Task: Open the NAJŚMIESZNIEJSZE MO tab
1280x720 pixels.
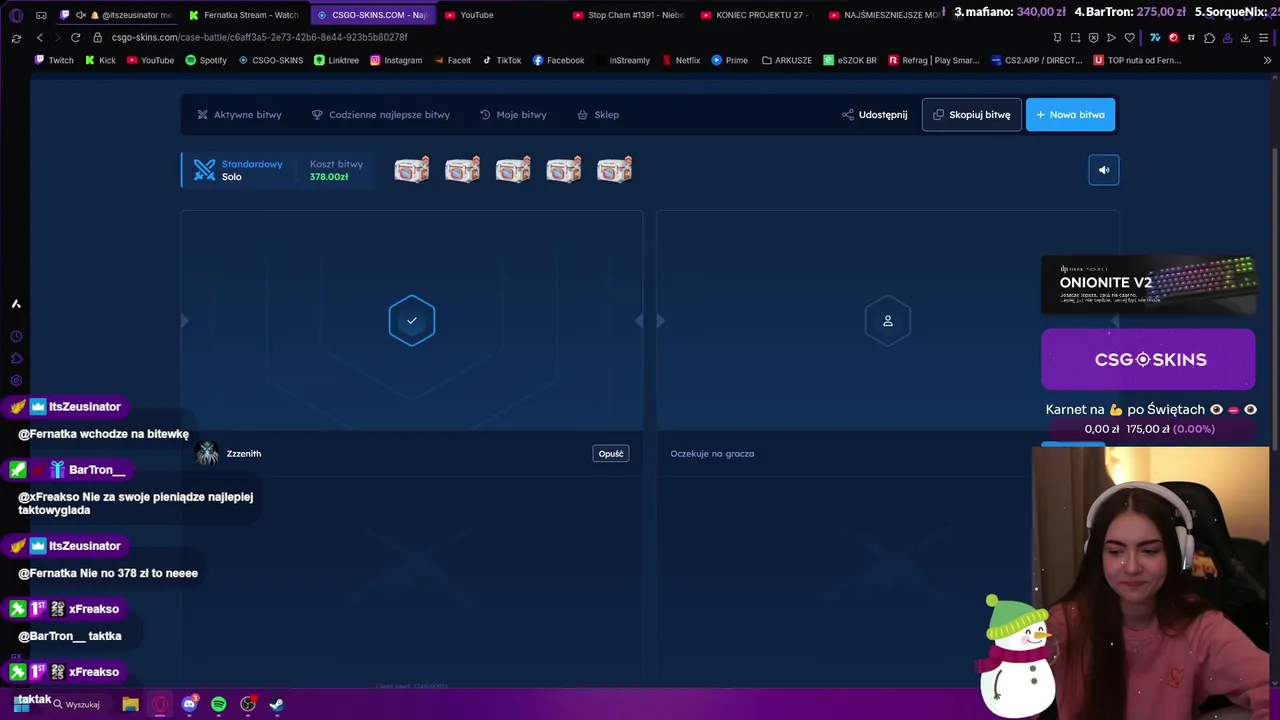Action: (884, 15)
